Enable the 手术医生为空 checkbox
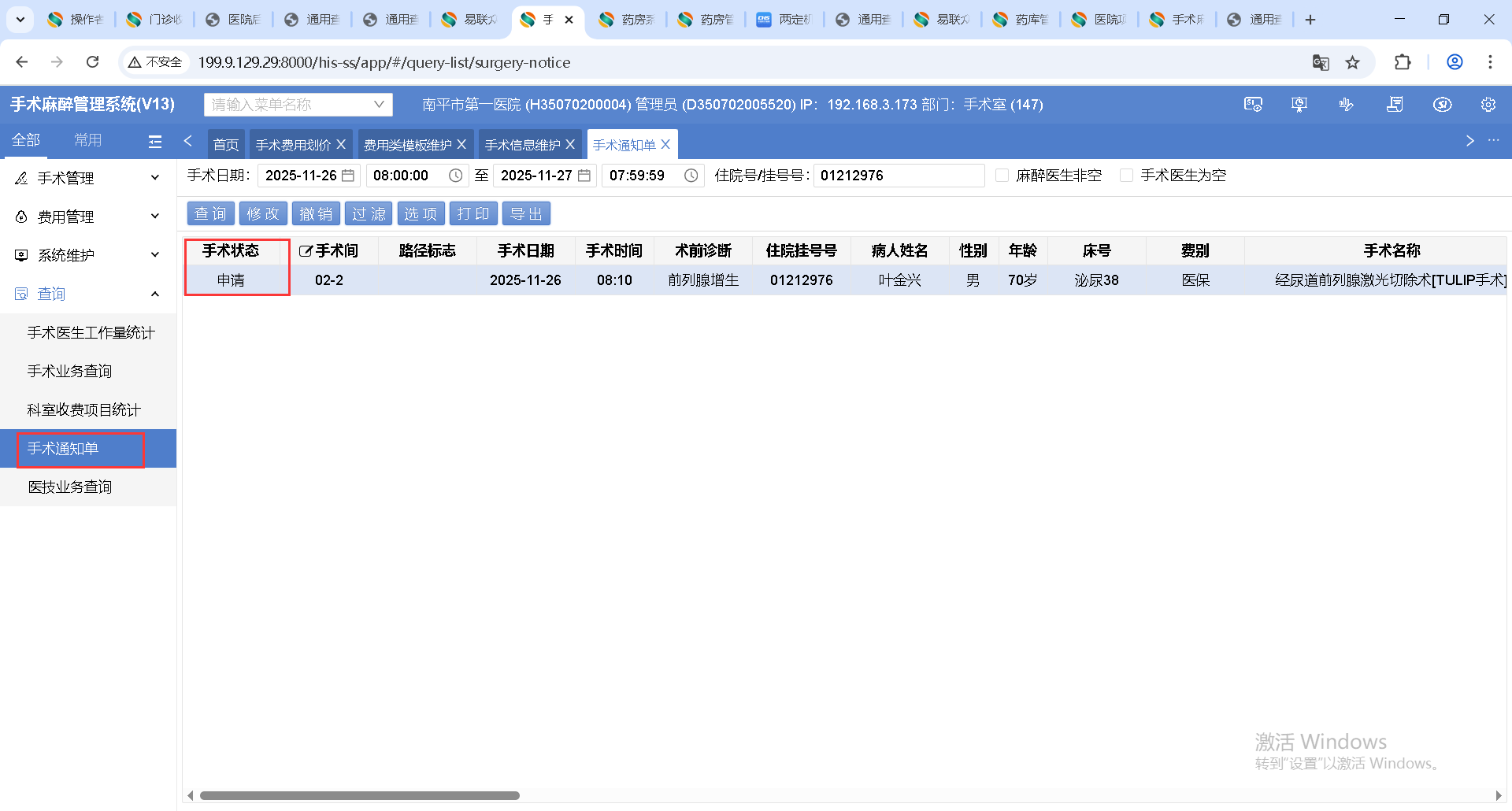The width and height of the screenshot is (1512, 811). coord(1127,176)
